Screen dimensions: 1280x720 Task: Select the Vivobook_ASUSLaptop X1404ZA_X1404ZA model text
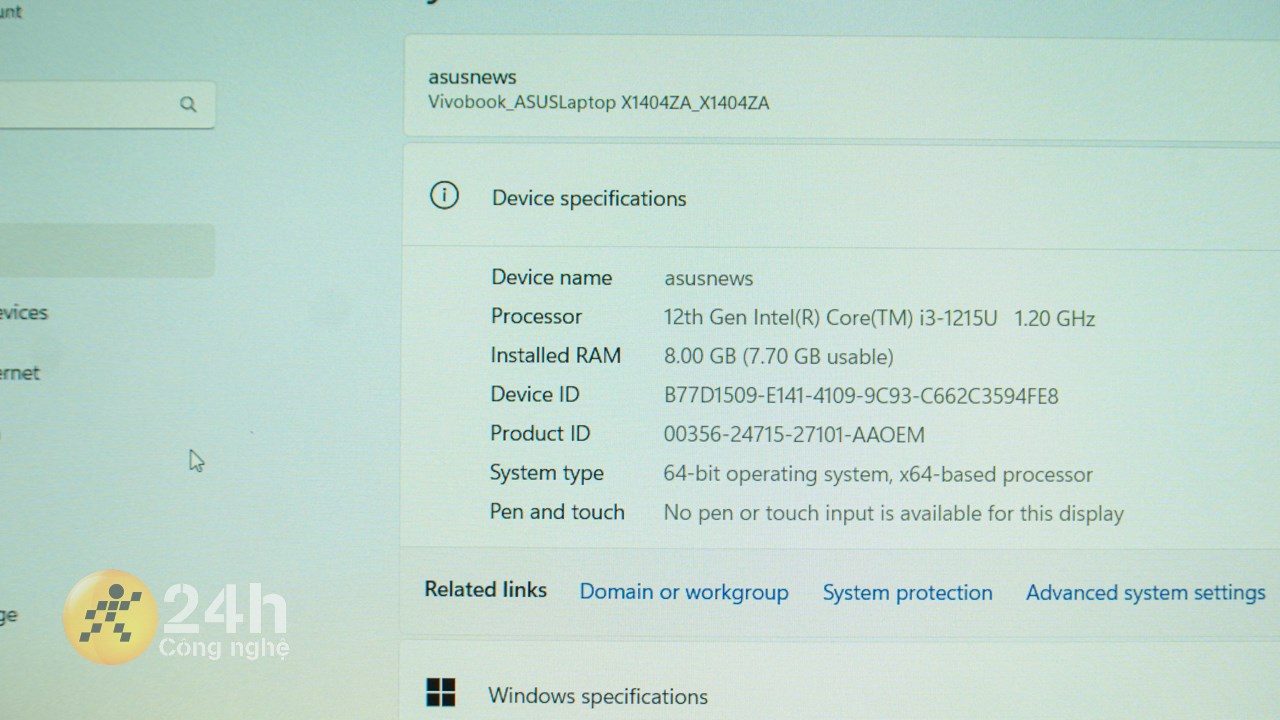point(599,102)
